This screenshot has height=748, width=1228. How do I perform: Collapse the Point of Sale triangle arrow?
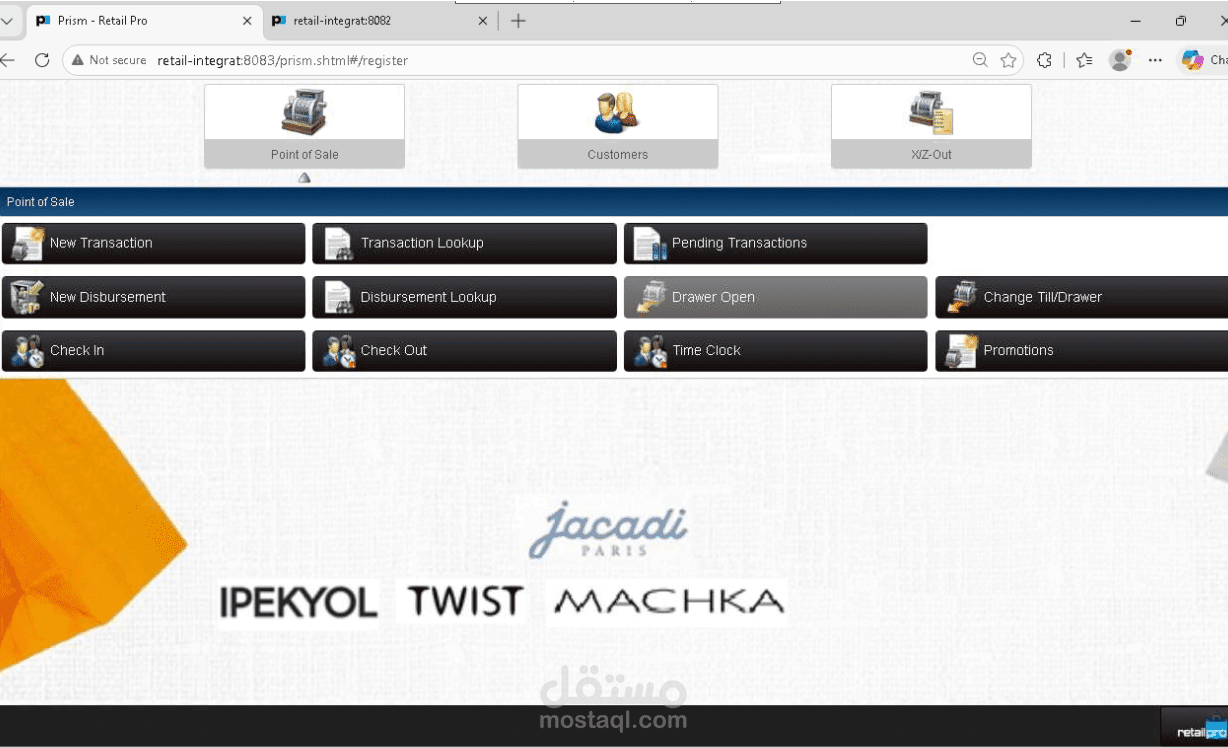click(x=304, y=178)
